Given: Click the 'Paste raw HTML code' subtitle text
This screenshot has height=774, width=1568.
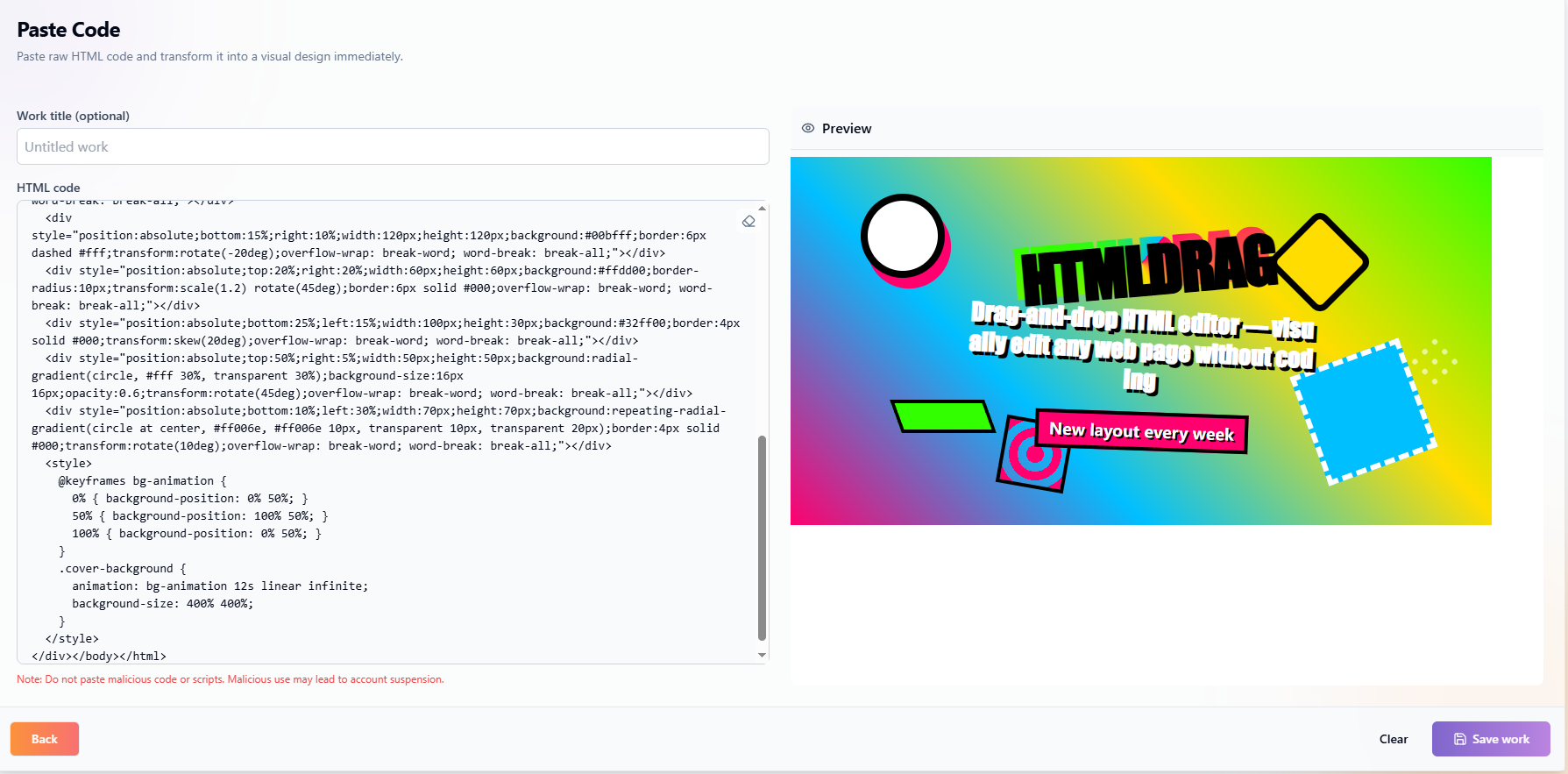Looking at the screenshot, I should pos(209,56).
